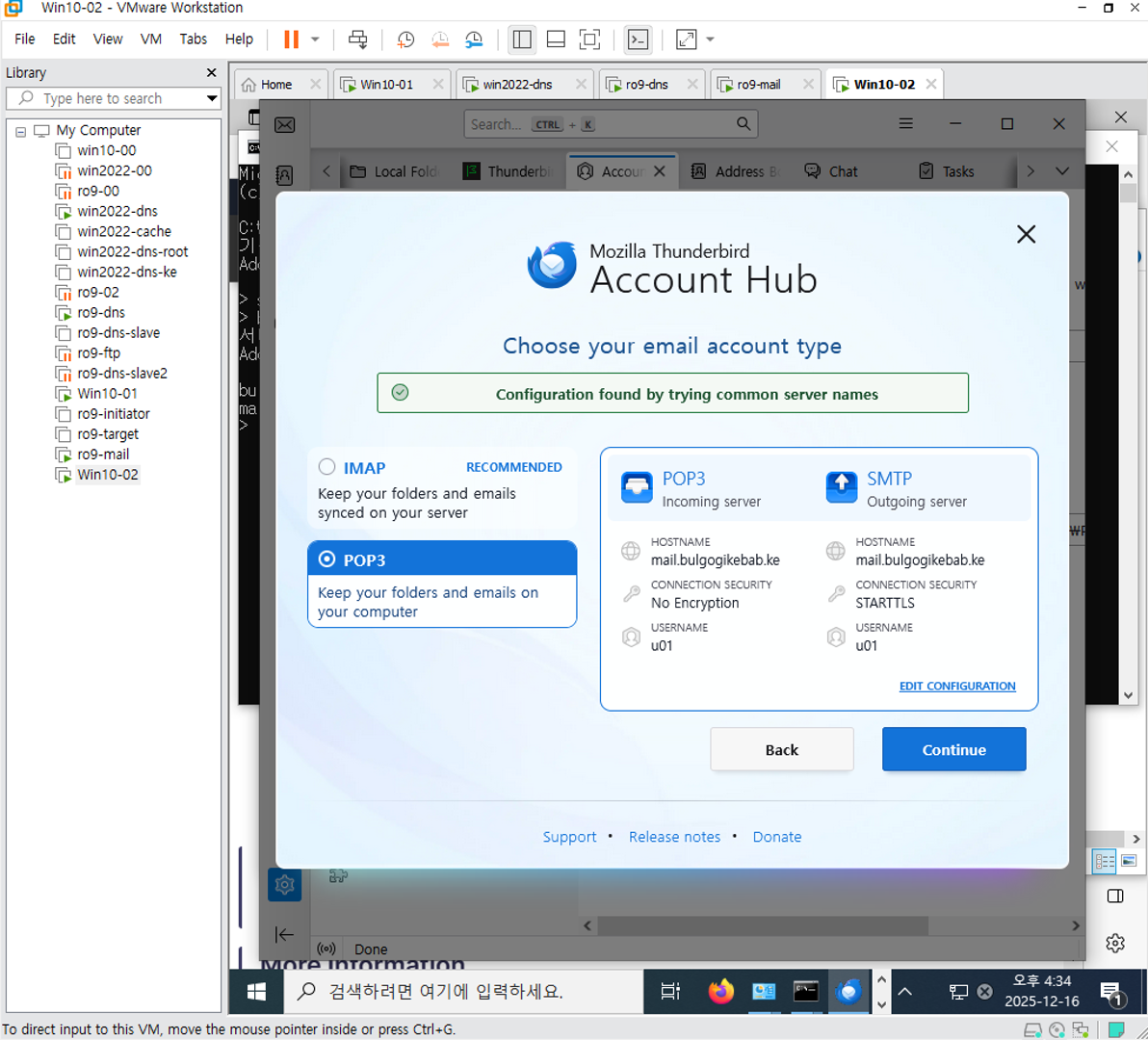The height and width of the screenshot is (1040, 1148).
Task: Collapse the Thunderbird spaces toolbar arrow icon
Action: (284, 935)
